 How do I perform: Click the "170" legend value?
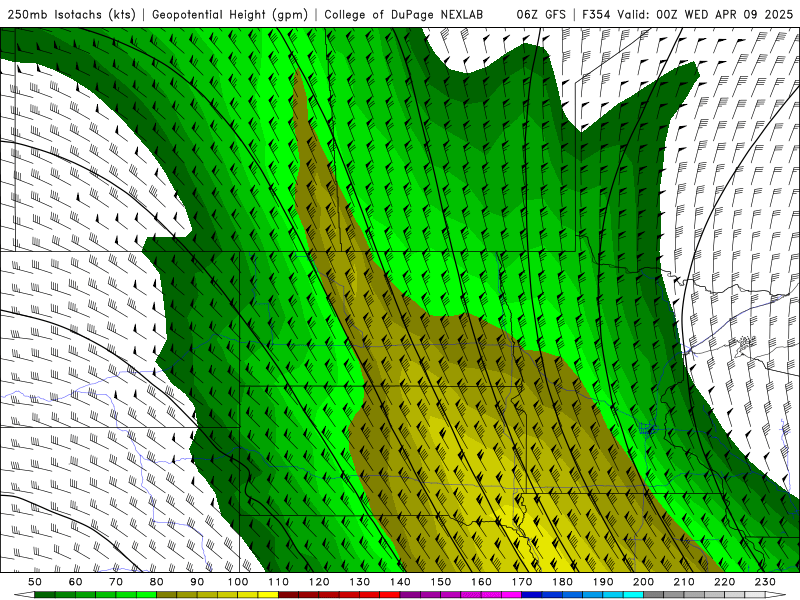(x=522, y=582)
